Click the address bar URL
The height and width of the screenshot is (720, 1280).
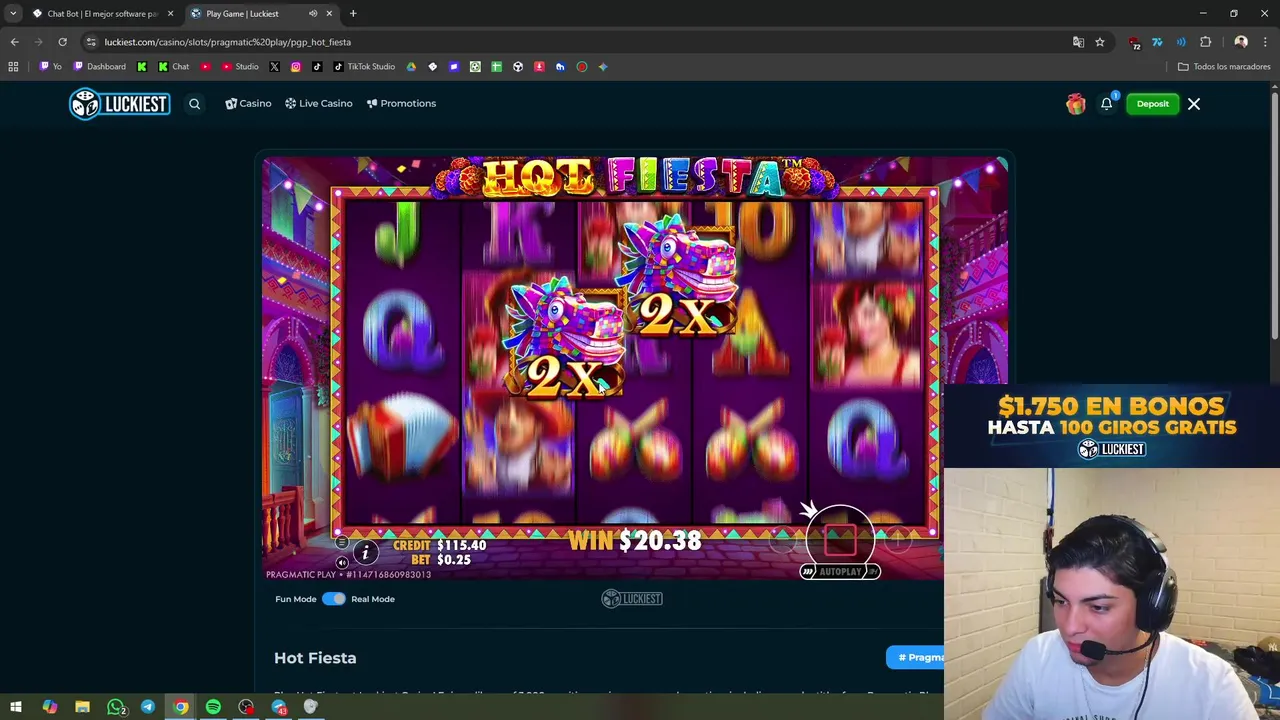coord(228,42)
